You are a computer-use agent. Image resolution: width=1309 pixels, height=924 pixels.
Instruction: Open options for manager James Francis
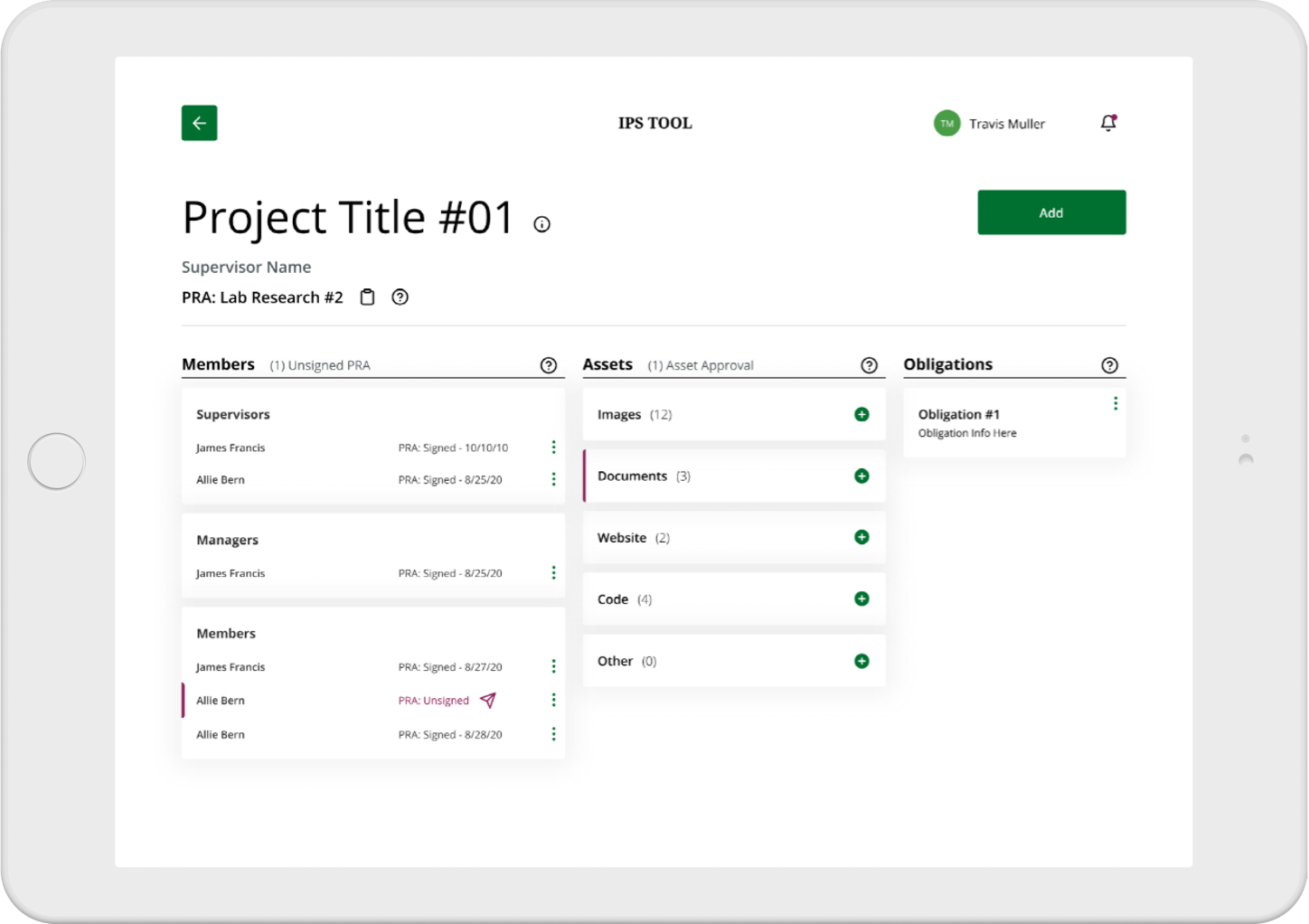tap(553, 573)
